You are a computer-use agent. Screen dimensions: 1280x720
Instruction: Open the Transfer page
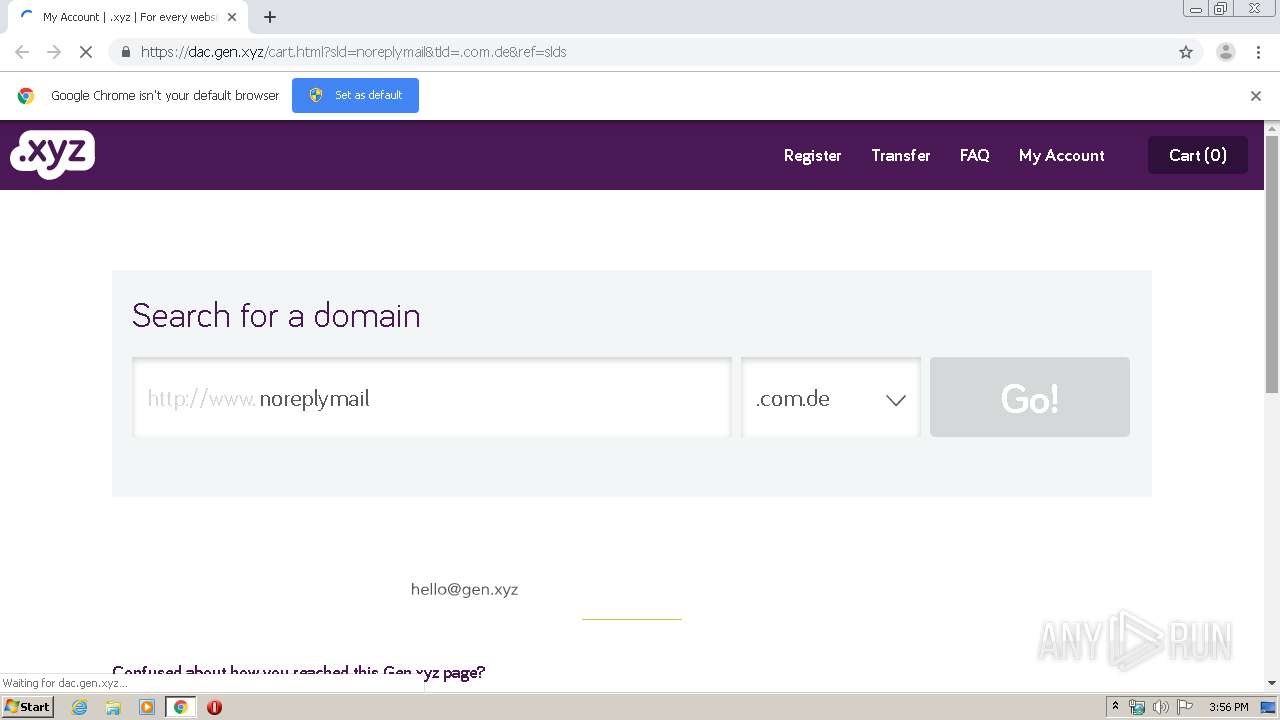900,155
